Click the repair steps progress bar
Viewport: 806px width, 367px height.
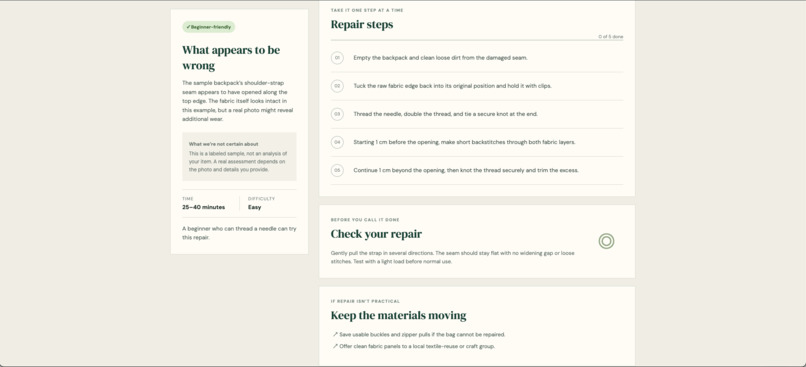[x=477, y=40]
